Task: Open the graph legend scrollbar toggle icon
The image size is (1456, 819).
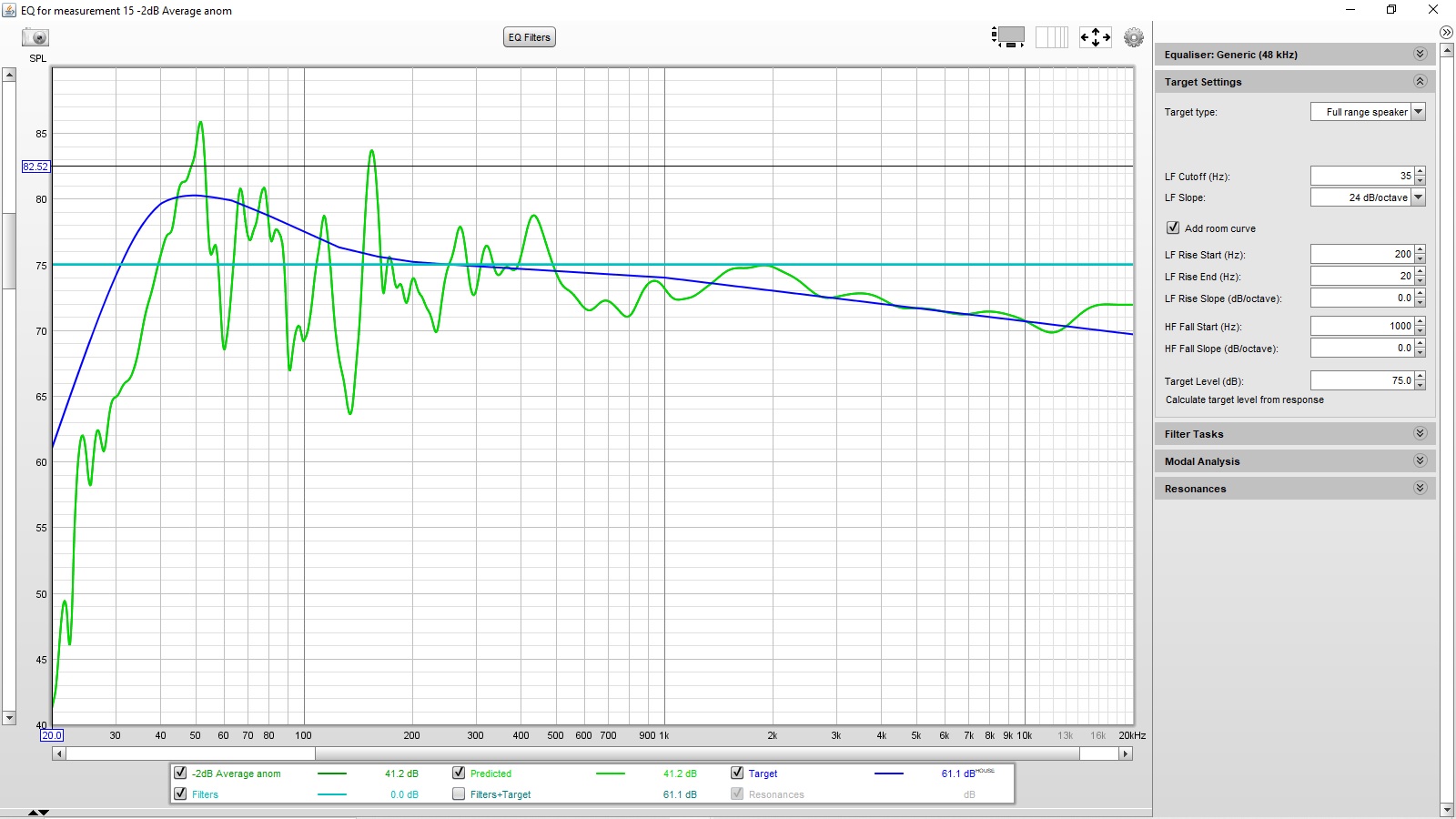Action: [1007, 37]
